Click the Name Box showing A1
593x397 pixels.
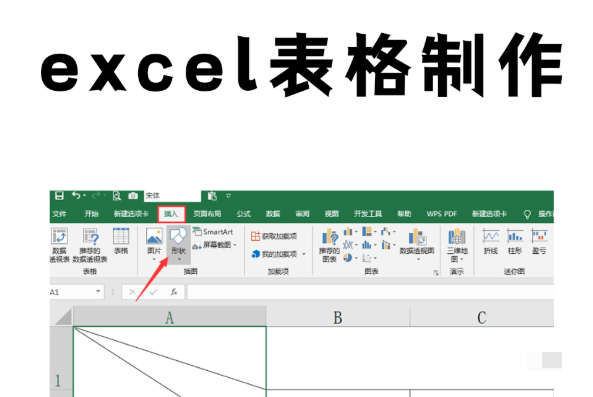coord(72,292)
